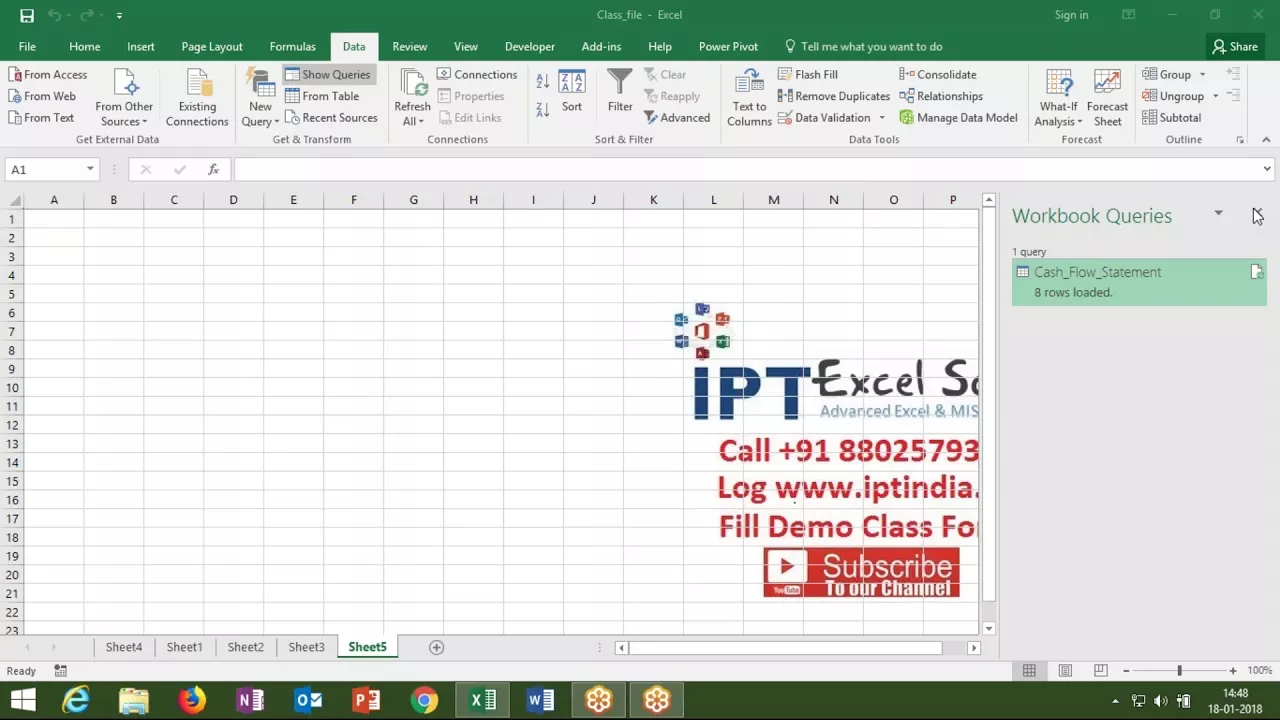1280x720 pixels.
Task: Open the Sort dialog
Action: (572, 91)
